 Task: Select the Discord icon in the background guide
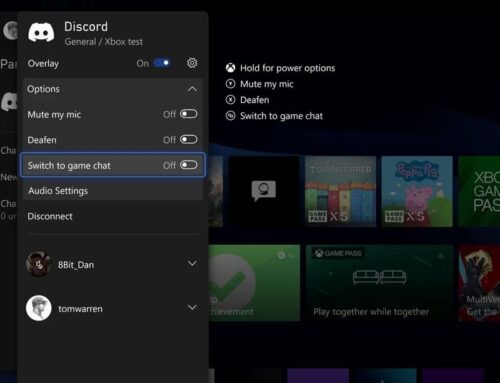point(9,102)
